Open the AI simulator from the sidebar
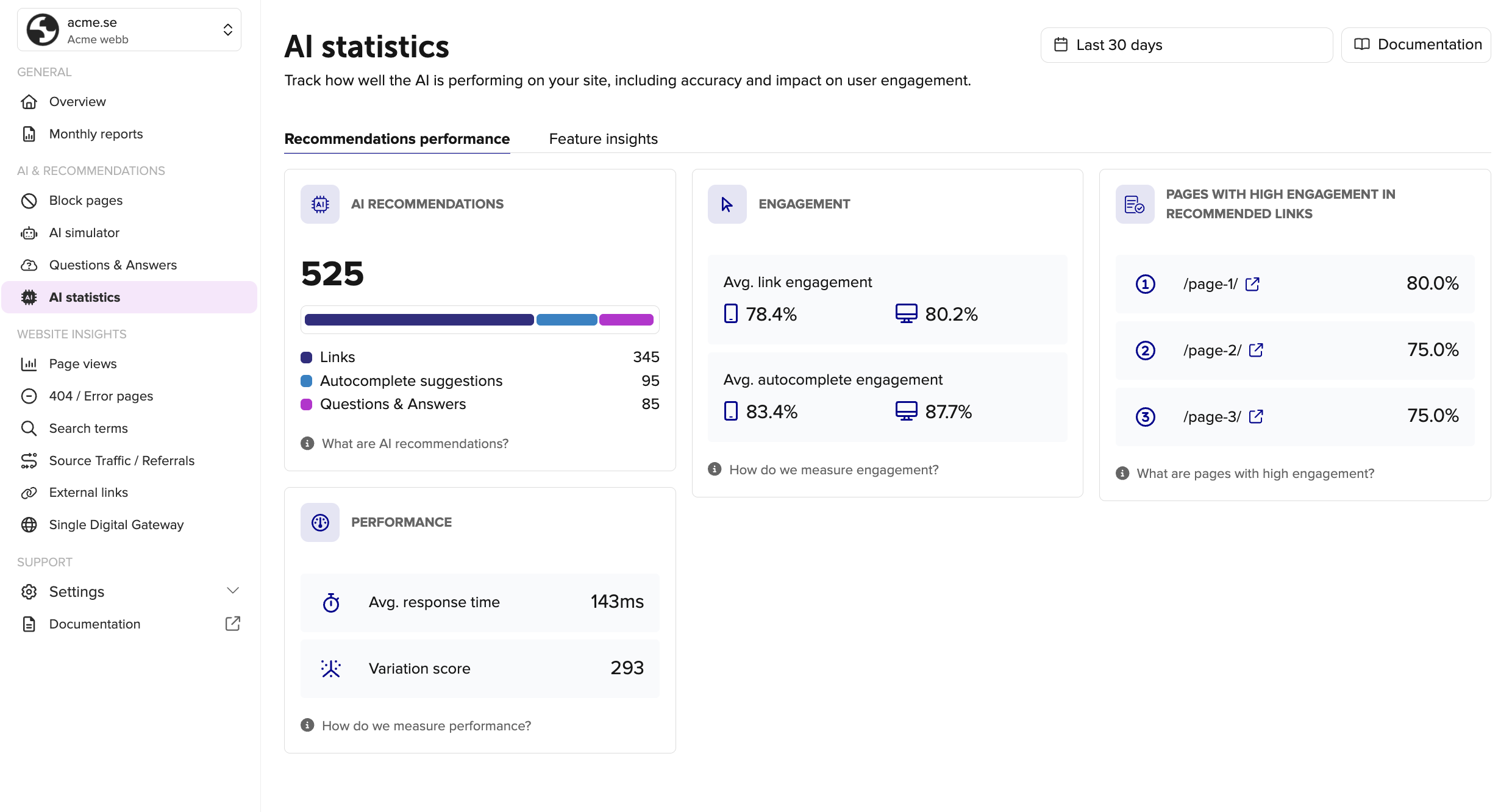1512x812 pixels. coord(84,232)
